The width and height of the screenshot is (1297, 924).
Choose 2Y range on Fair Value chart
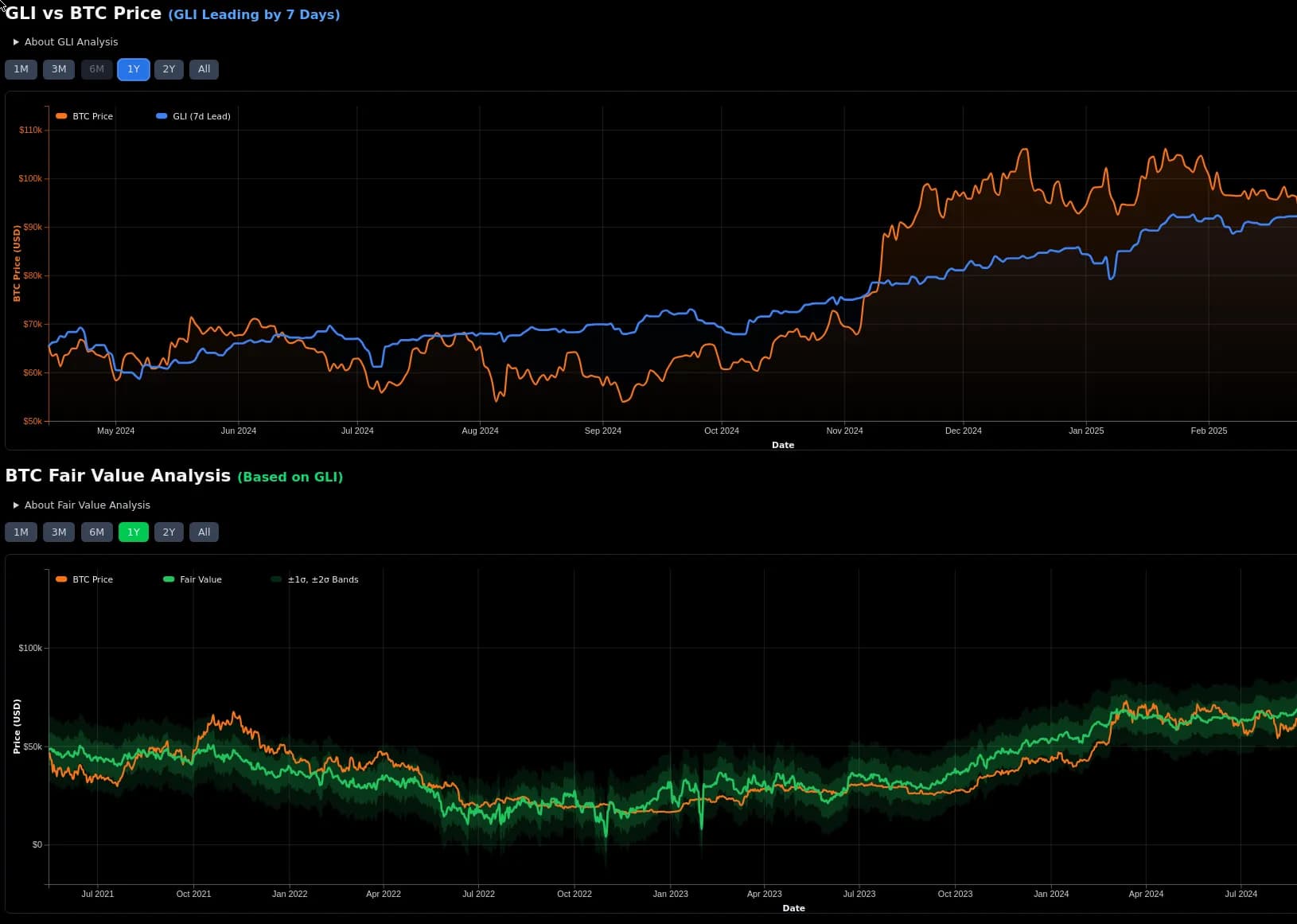point(169,532)
